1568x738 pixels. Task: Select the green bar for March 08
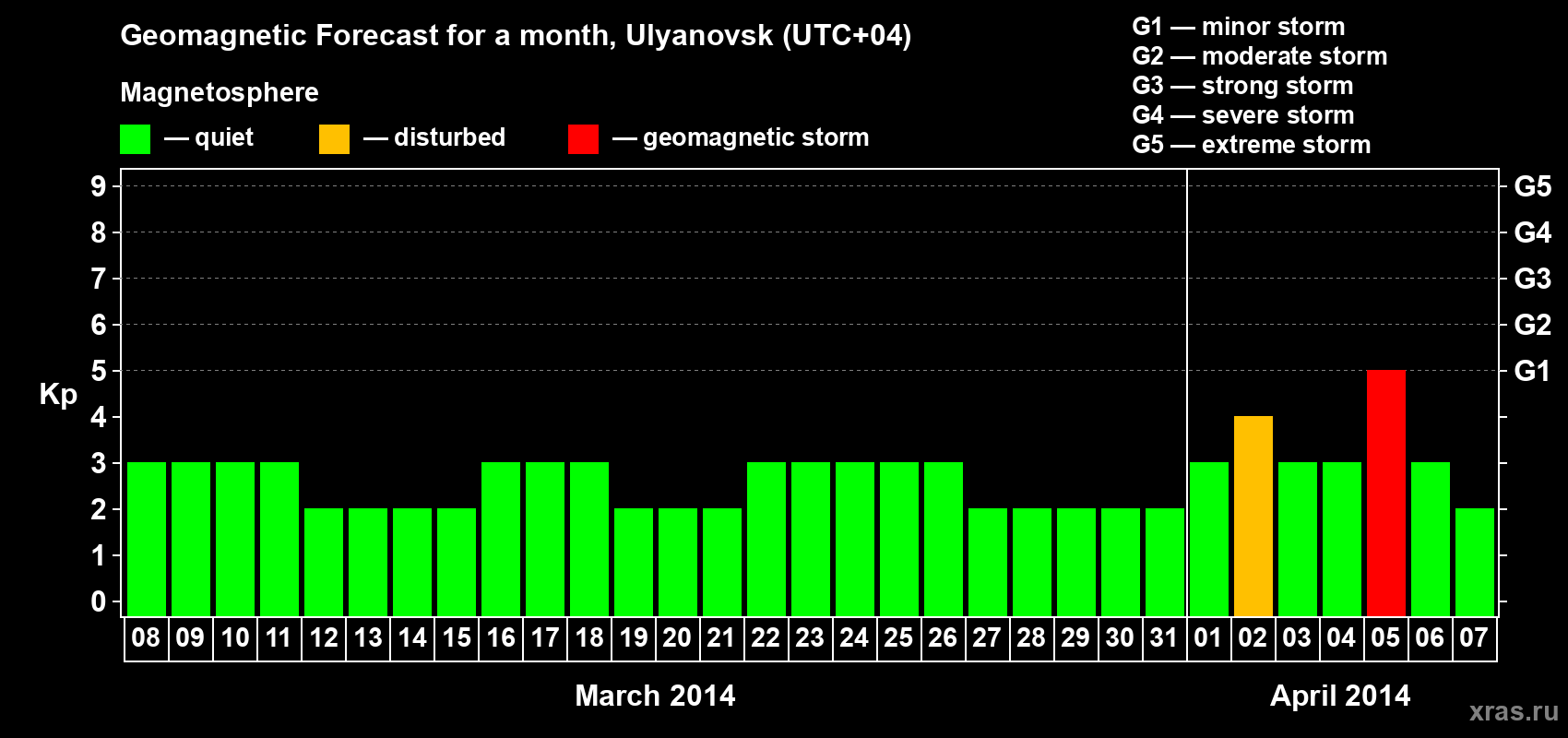coord(147,539)
